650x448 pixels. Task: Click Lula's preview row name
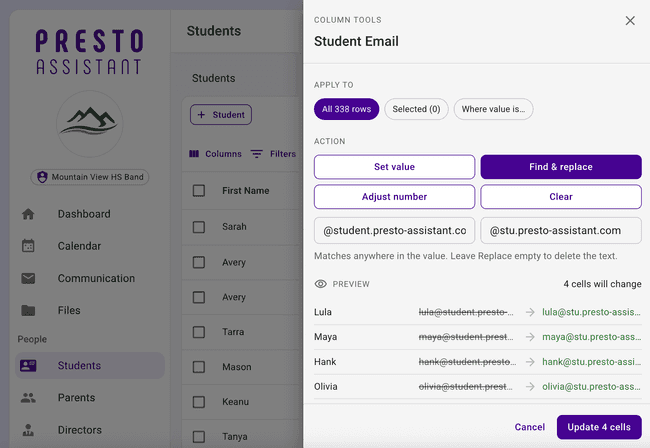pyautogui.click(x=323, y=312)
